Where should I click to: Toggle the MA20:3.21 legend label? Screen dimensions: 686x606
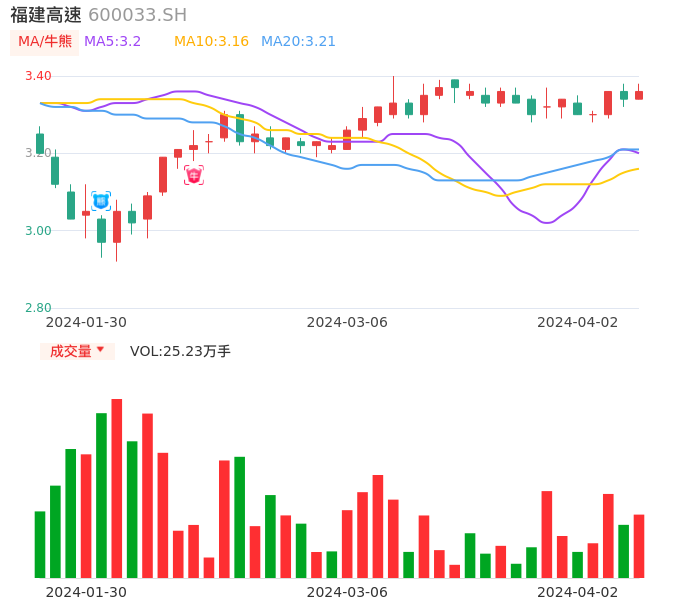[298, 42]
